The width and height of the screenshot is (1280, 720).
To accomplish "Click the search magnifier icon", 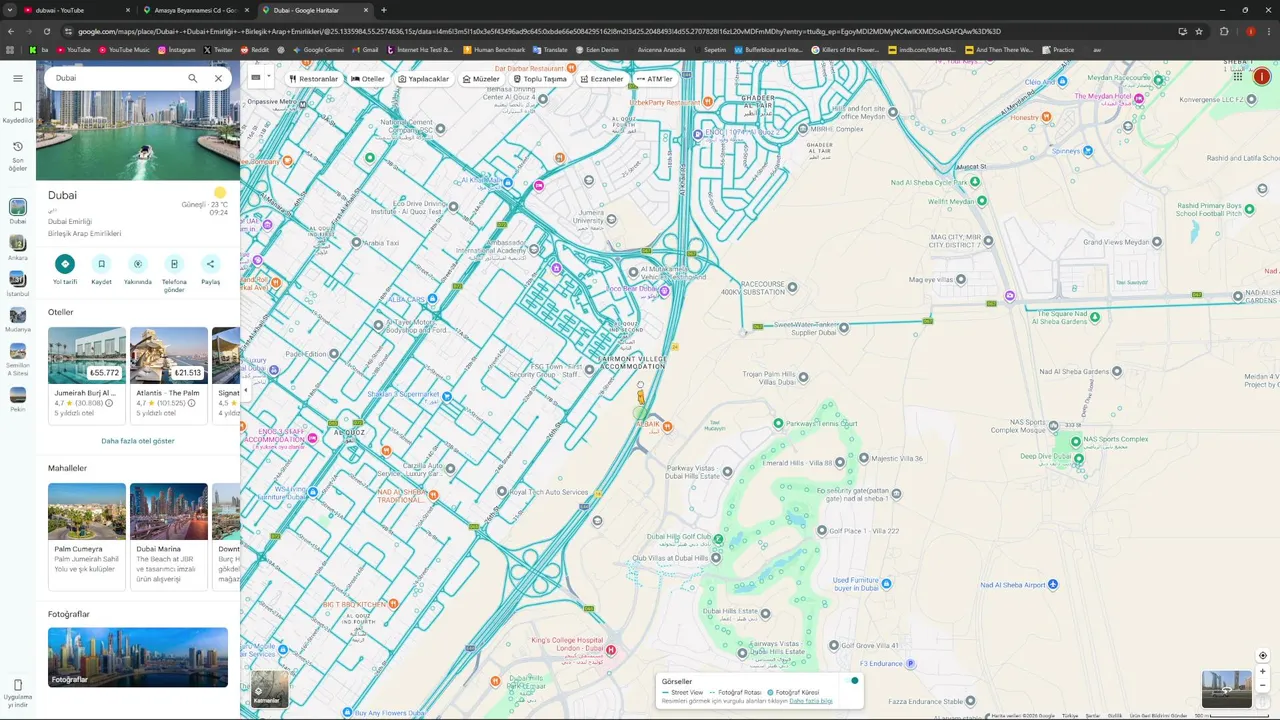I will (193, 78).
